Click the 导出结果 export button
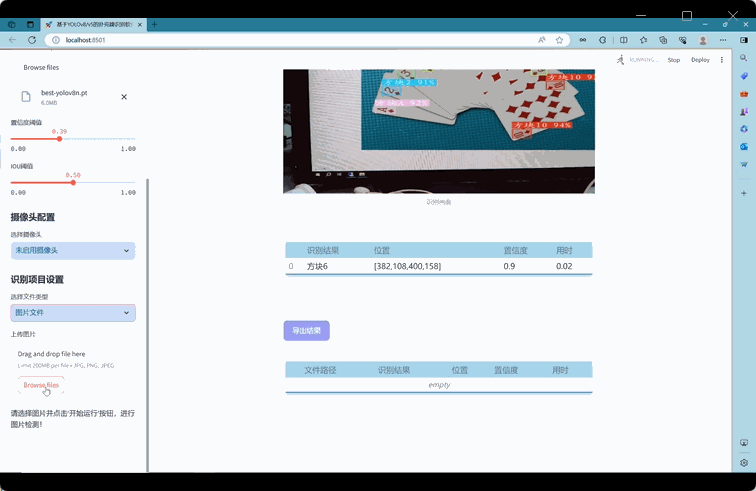Screen dimensions: 756x491 tap(307, 330)
